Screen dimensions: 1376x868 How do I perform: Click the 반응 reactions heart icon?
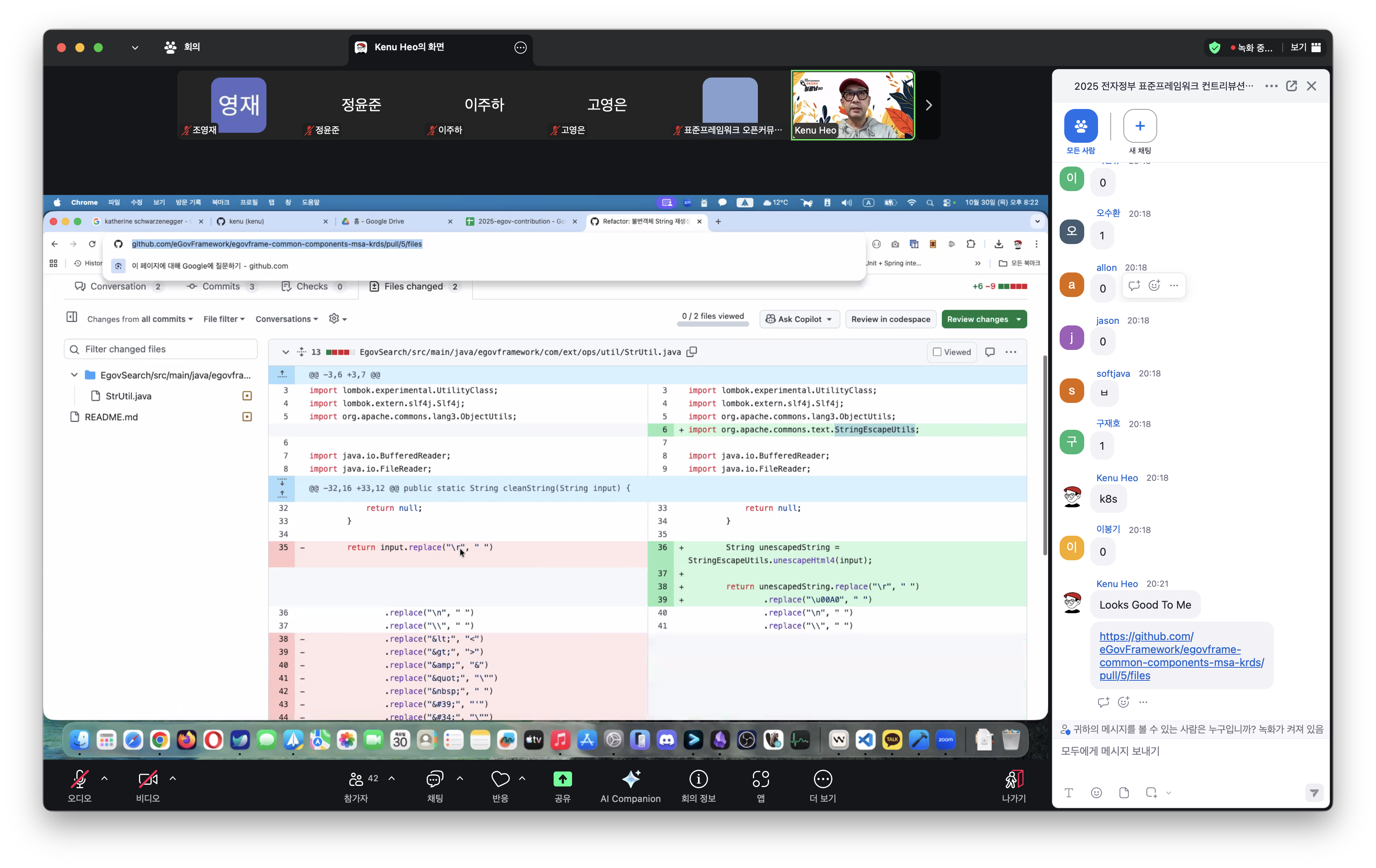pyautogui.click(x=500, y=779)
